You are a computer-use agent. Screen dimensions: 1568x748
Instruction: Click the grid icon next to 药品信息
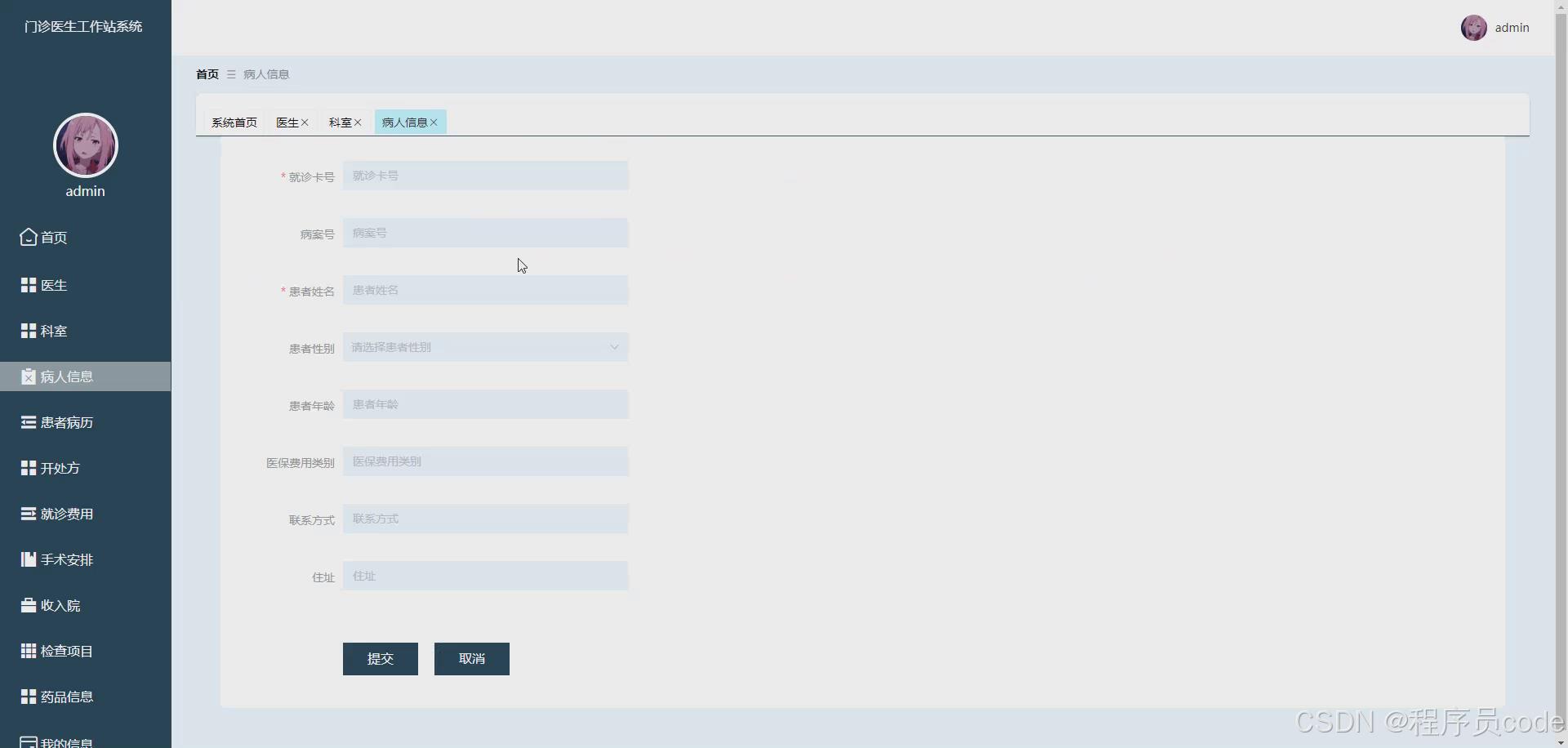tap(29, 697)
